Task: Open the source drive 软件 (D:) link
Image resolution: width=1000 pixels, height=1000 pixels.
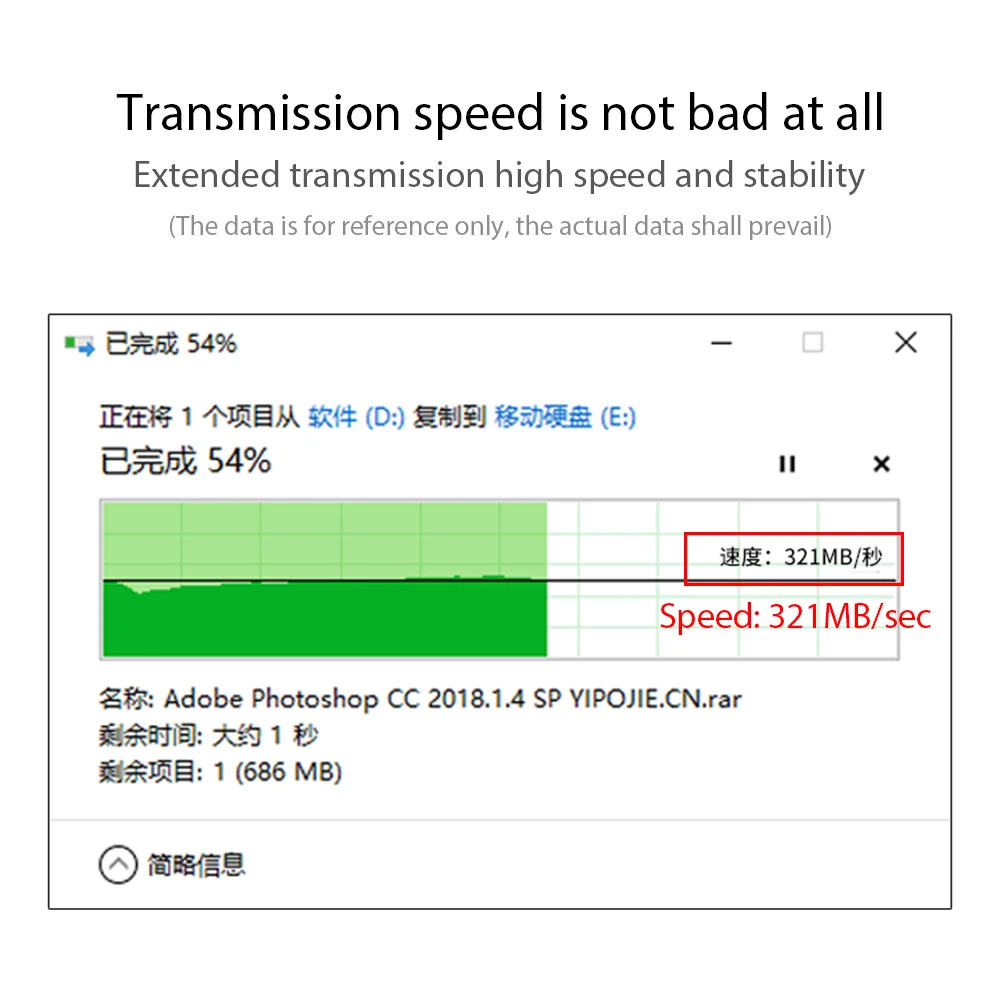Action: click(x=356, y=417)
